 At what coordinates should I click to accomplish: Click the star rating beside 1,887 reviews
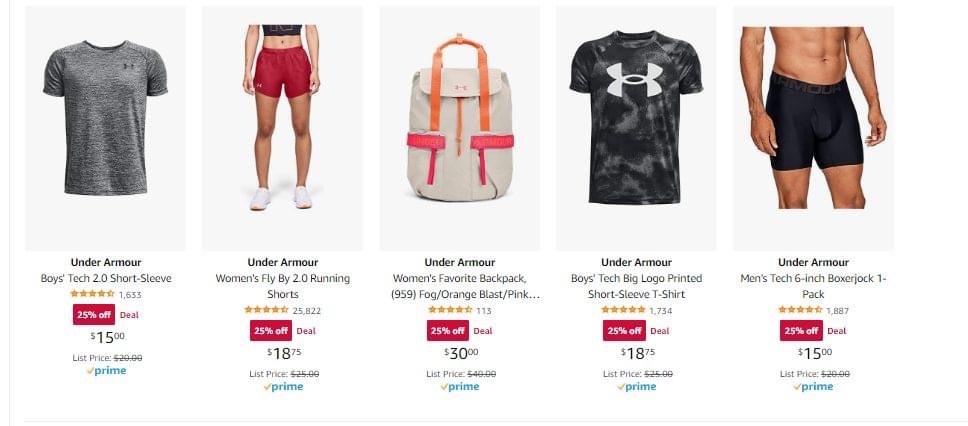pyautogui.click(x=800, y=310)
